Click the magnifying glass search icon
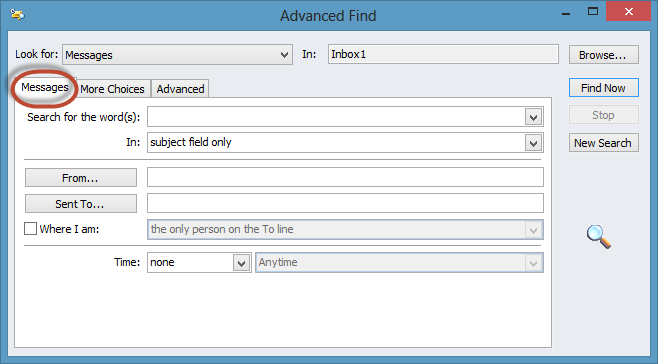 coord(598,236)
